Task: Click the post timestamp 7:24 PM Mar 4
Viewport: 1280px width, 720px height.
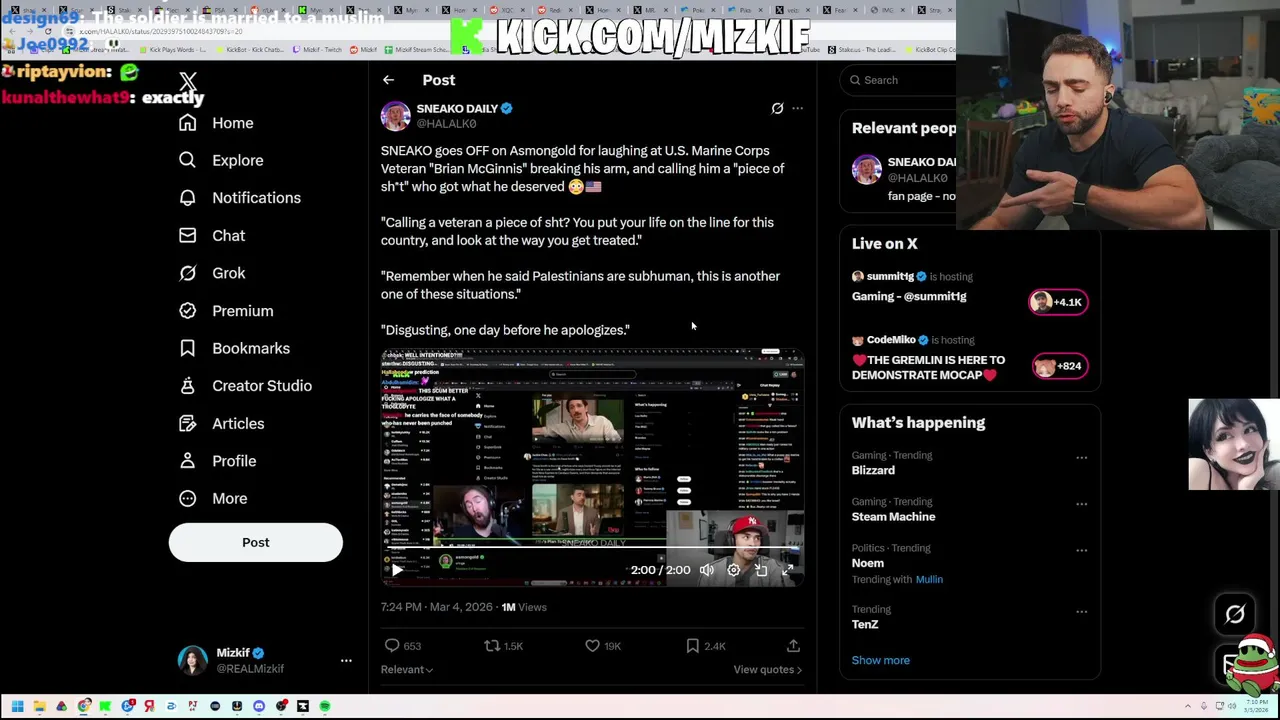Action: point(436,607)
